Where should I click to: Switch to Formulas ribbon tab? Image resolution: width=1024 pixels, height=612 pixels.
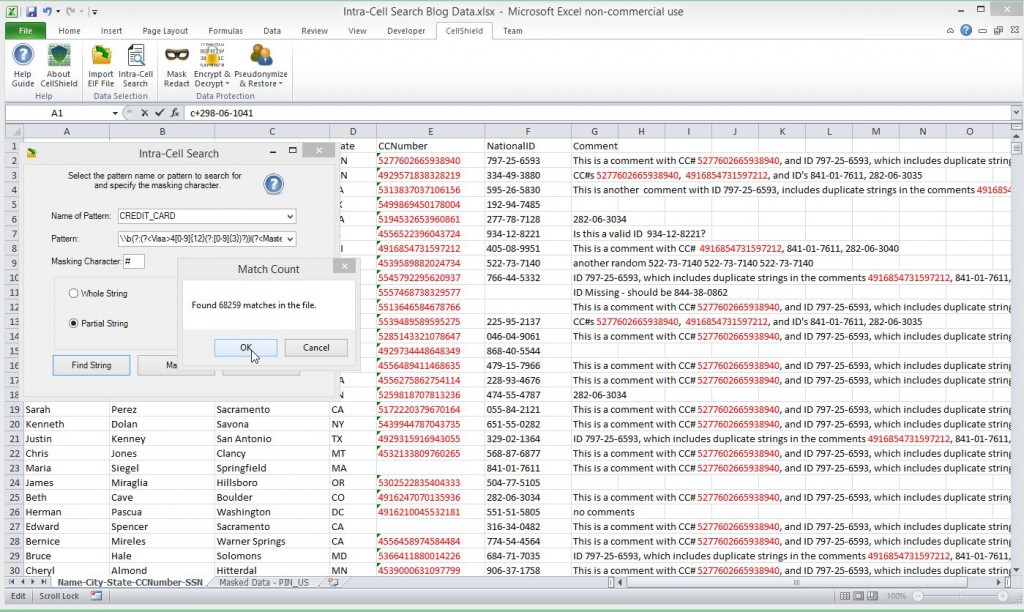point(225,31)
